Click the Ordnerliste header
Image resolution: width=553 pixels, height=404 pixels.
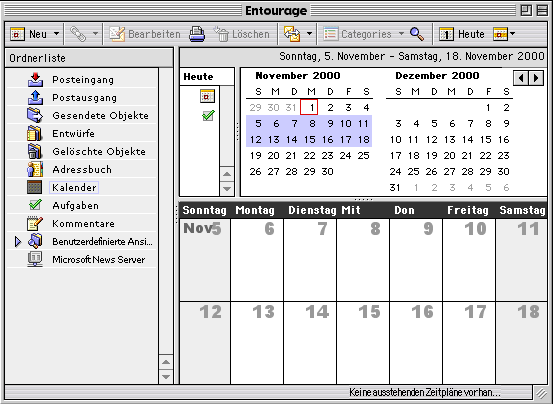89,58
